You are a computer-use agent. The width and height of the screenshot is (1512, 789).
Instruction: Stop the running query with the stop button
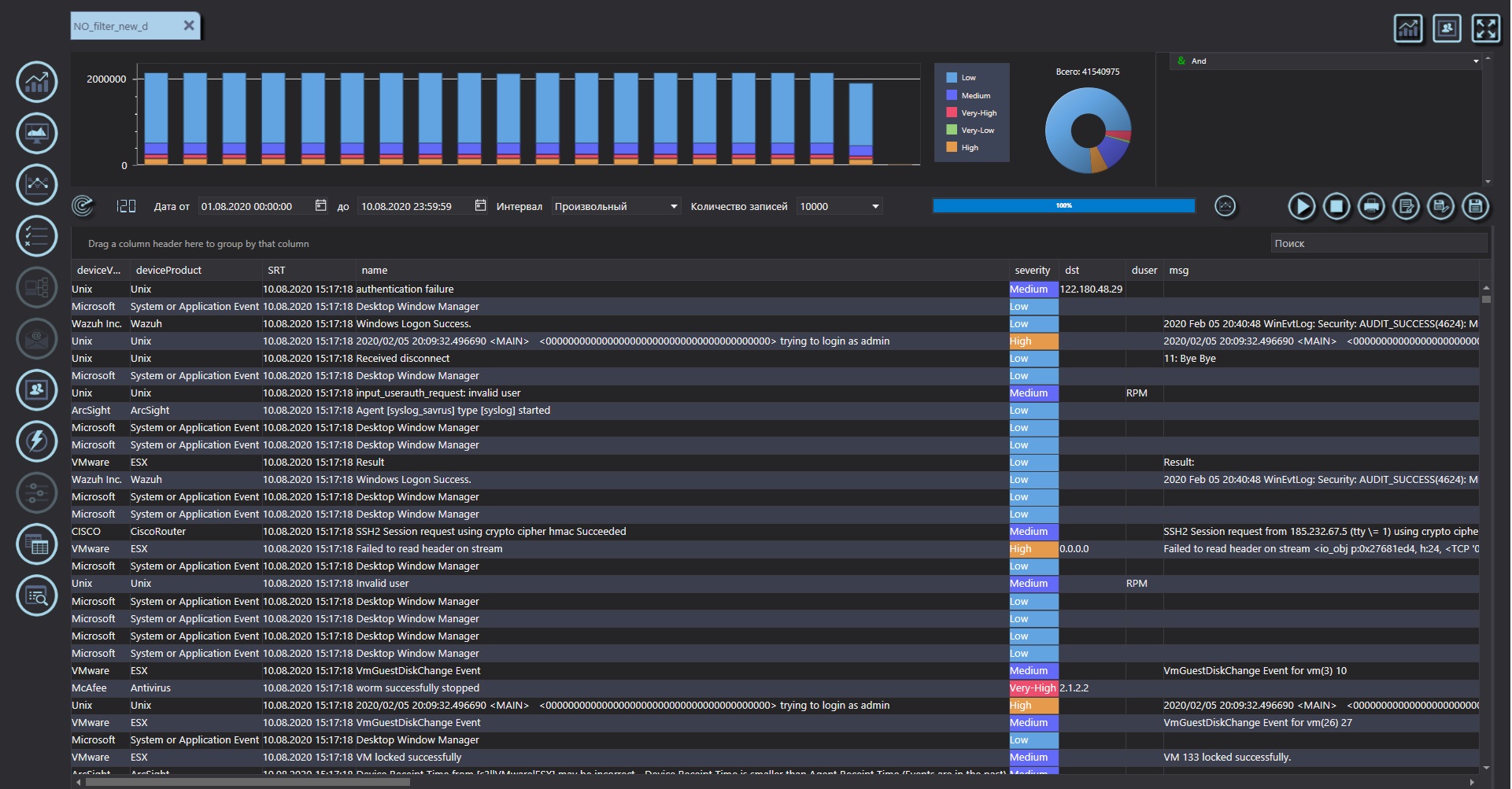pos(1336,207)
